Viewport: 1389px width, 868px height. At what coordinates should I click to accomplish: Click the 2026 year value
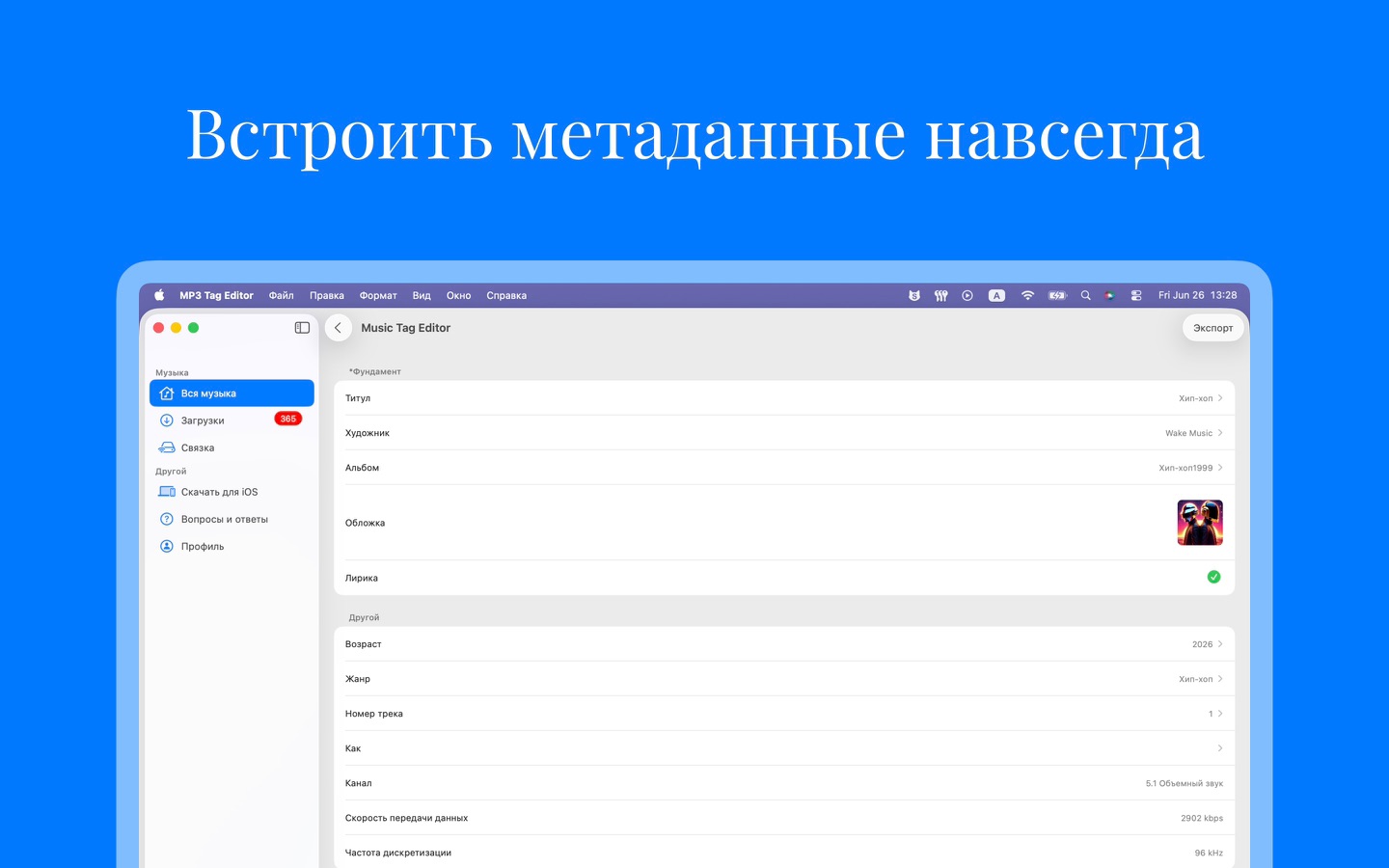point(1202,644)
